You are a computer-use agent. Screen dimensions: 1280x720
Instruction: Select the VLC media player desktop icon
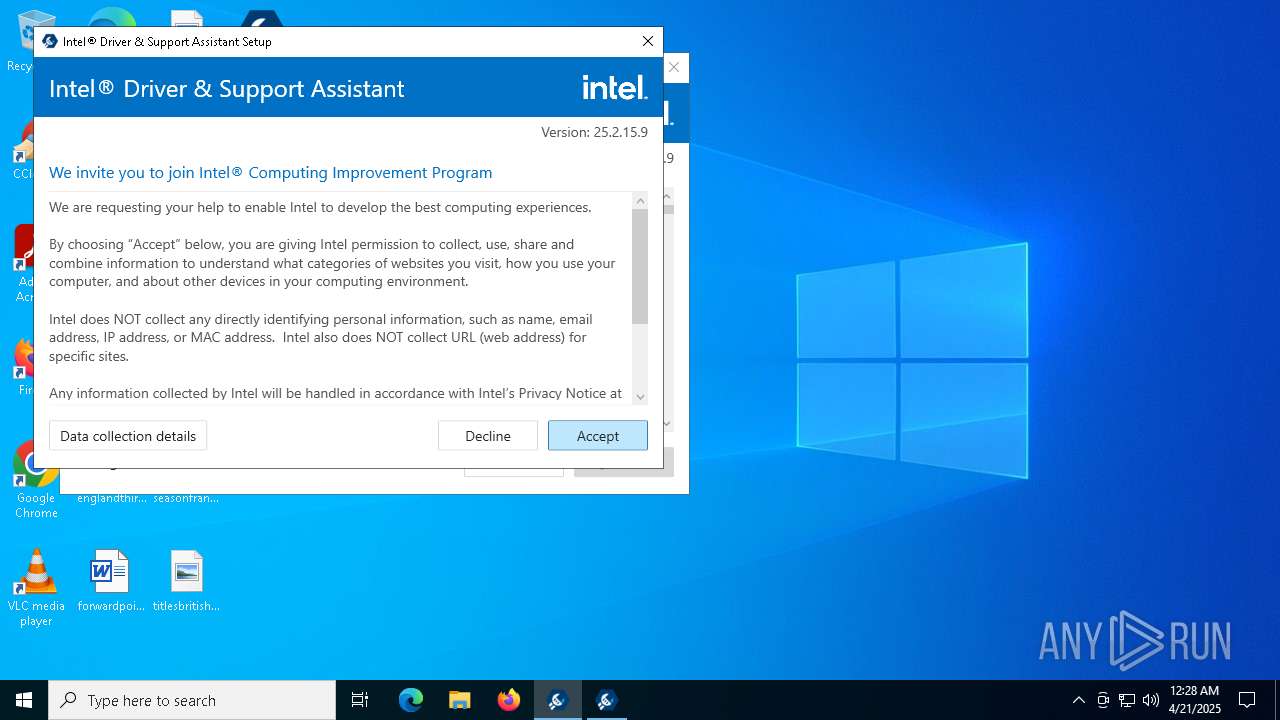(36, 588)
